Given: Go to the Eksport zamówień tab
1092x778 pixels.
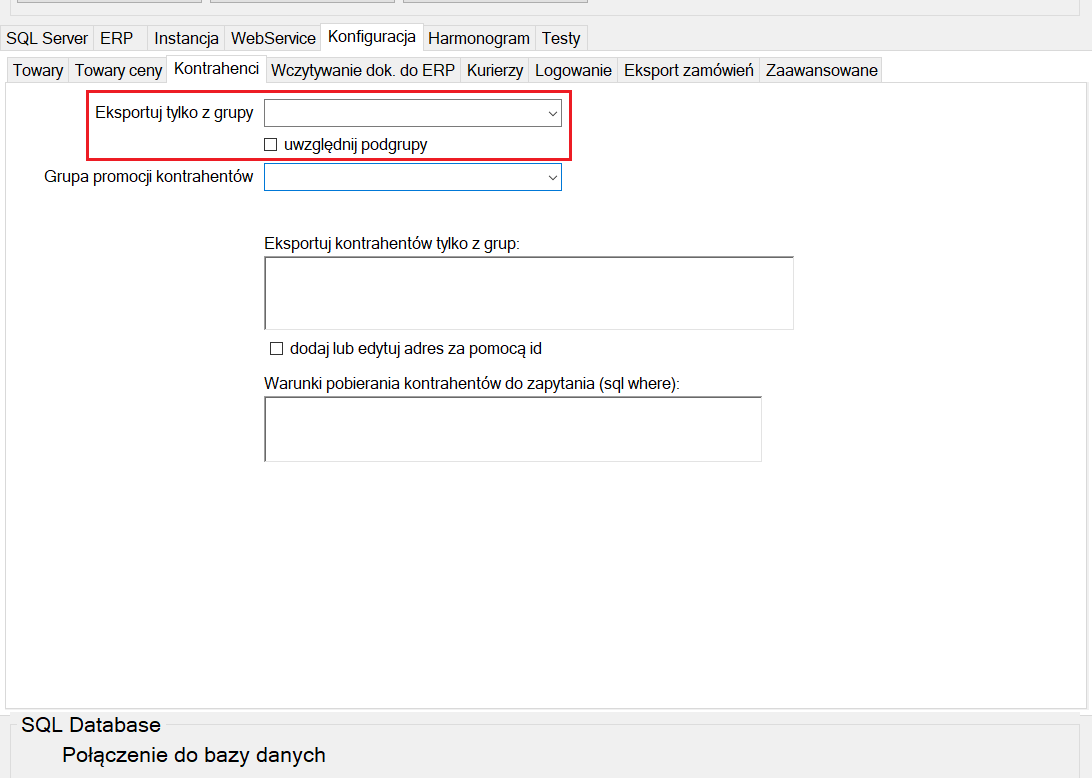Looking at the screenshot, I should [688, 70].
